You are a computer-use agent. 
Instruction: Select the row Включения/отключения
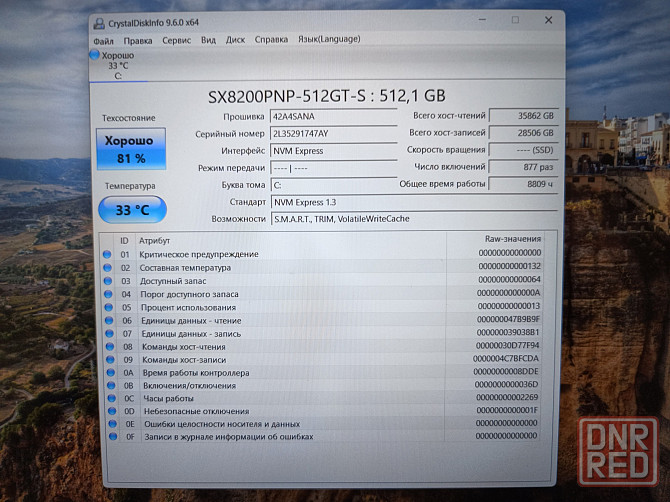pyautogui.click(x=324, y=385)
